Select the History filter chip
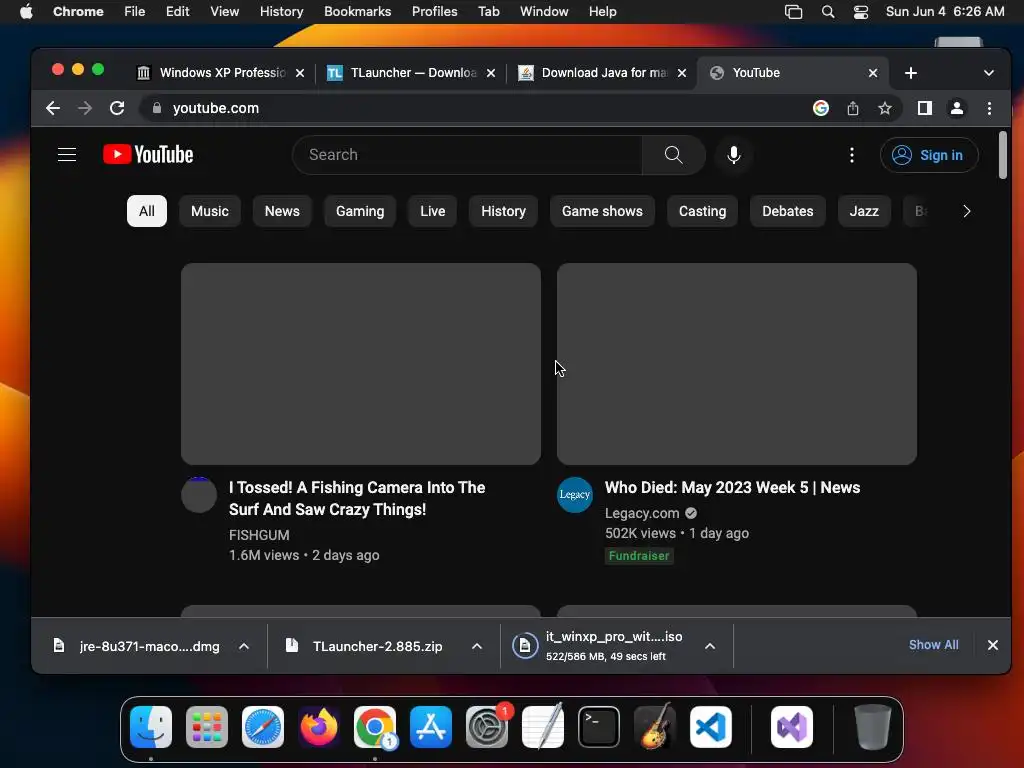 pos(504,211)
